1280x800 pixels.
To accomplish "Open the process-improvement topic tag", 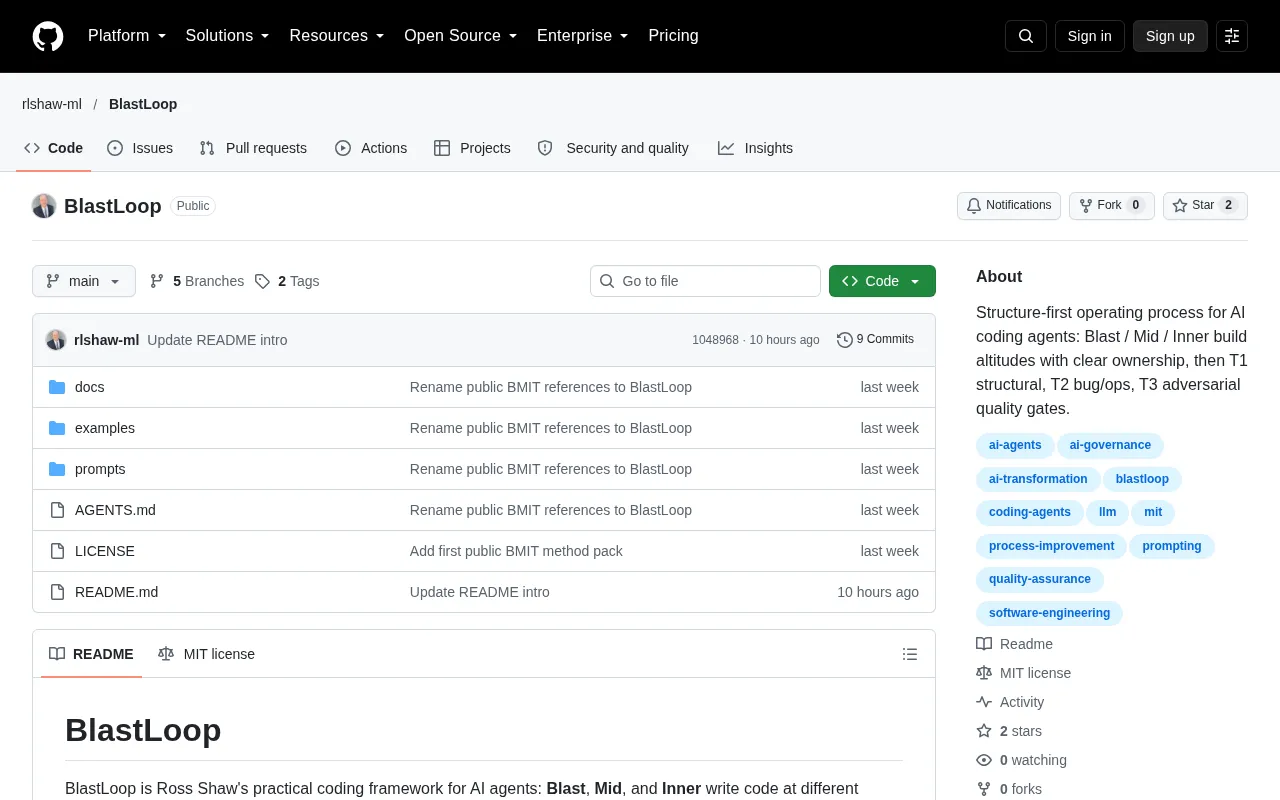I will pyautogui.click(x=1051, y=546).
